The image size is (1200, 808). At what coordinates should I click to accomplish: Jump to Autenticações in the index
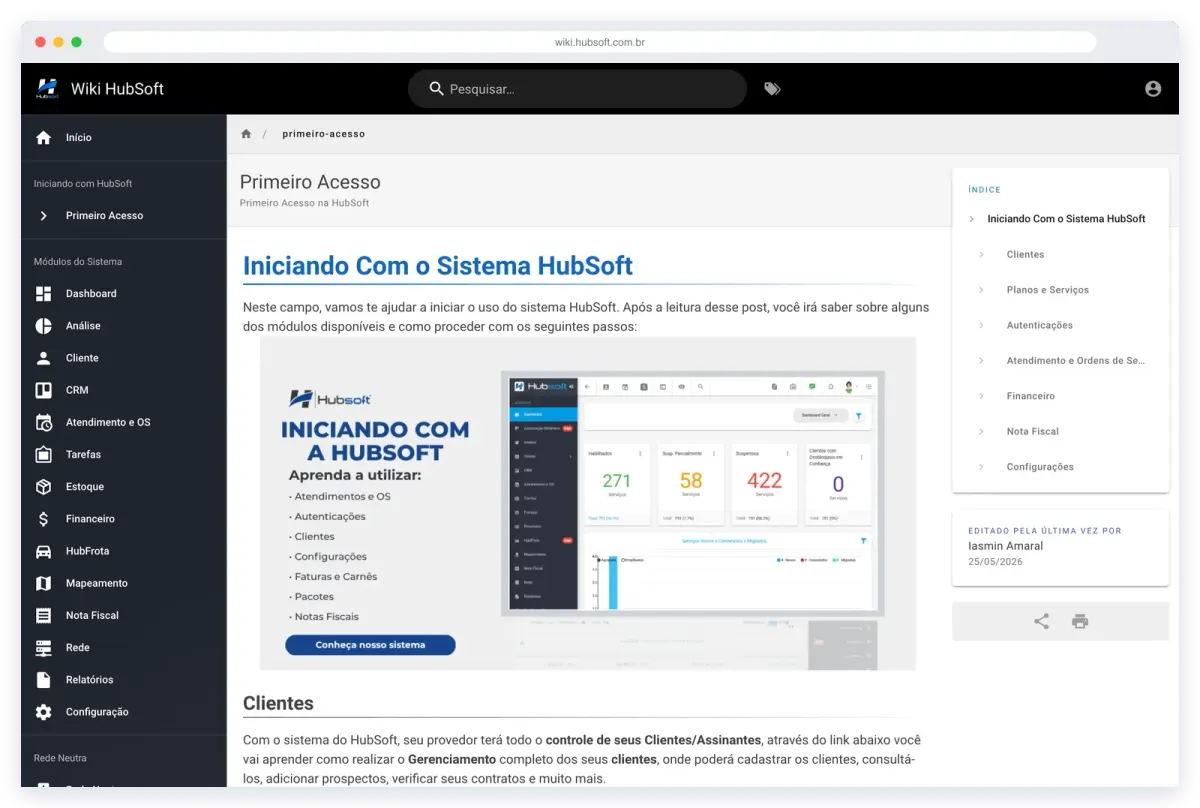(x=1040, y=325)
